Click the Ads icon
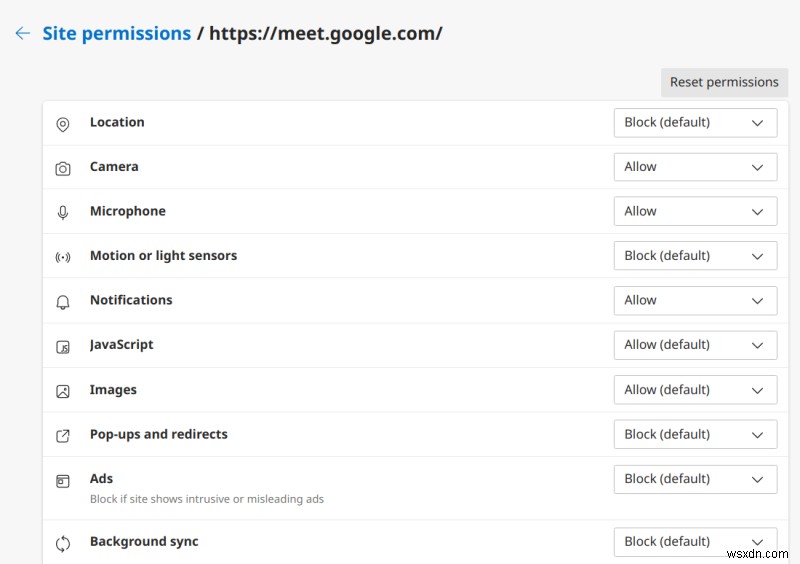This screenshot has width=800, height=564. coord(63,481)
